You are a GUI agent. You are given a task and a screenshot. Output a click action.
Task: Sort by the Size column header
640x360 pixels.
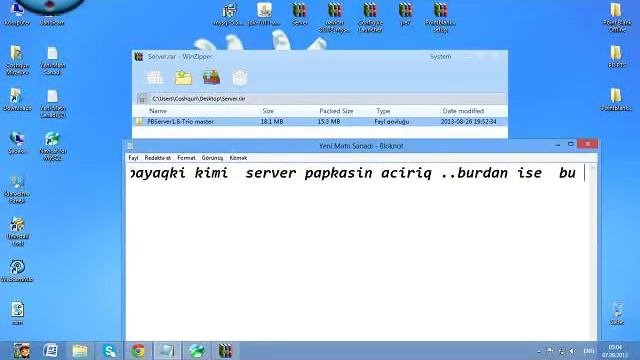point(268,111)
